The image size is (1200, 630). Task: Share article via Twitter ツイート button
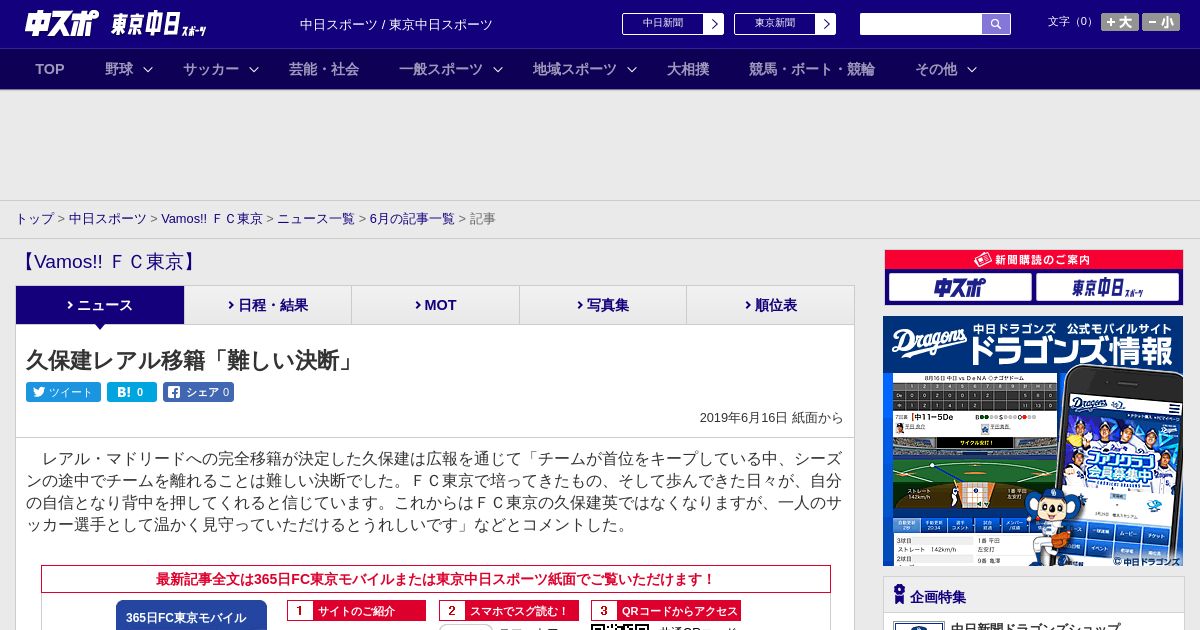63,392
